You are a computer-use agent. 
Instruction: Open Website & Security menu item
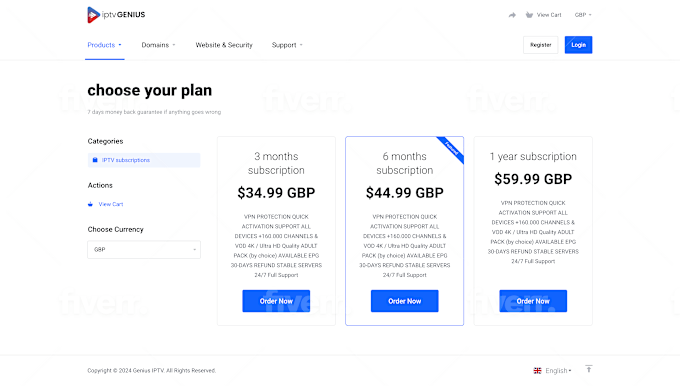coord(224,45)
